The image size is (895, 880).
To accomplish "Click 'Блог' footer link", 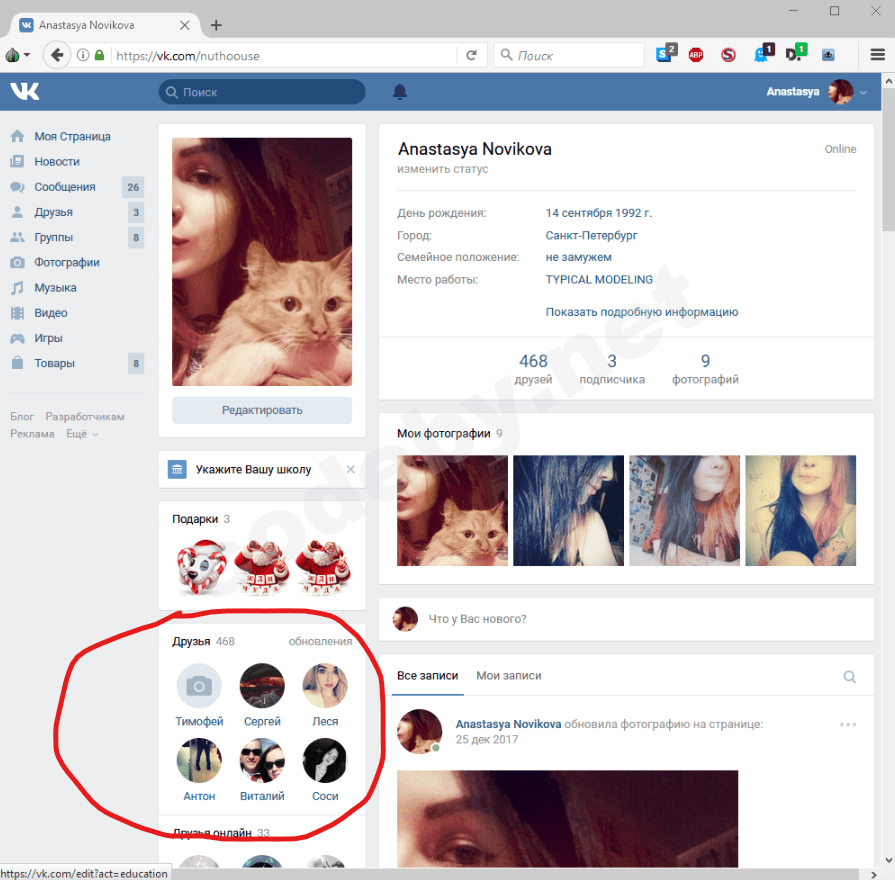I will (22, 417).
